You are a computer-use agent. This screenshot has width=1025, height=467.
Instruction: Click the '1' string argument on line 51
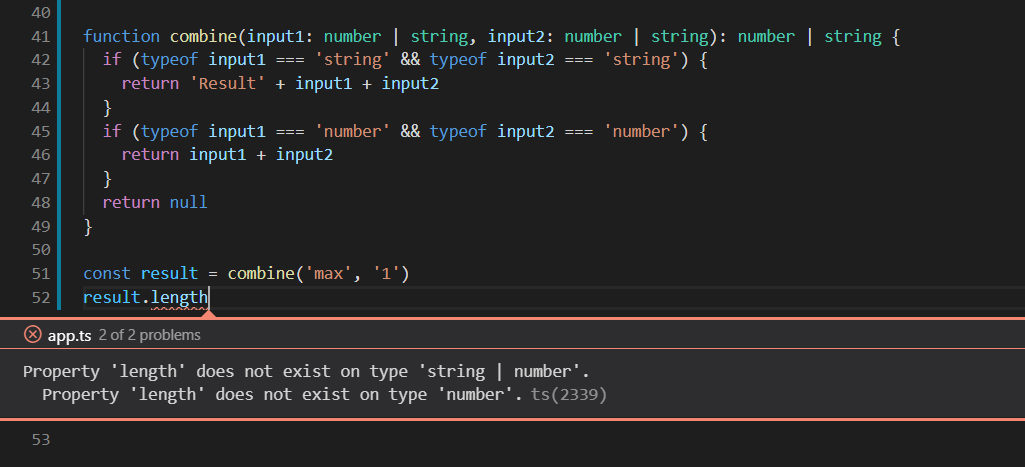(x=386, y=273)
